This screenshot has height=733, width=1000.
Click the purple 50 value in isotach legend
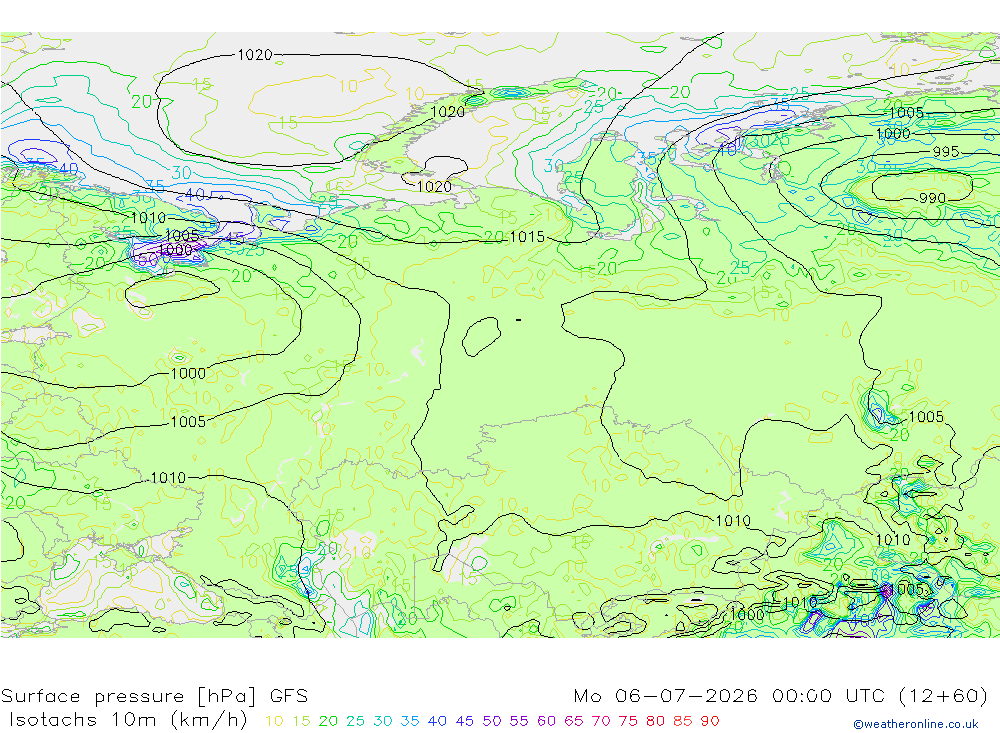(492, 721)
